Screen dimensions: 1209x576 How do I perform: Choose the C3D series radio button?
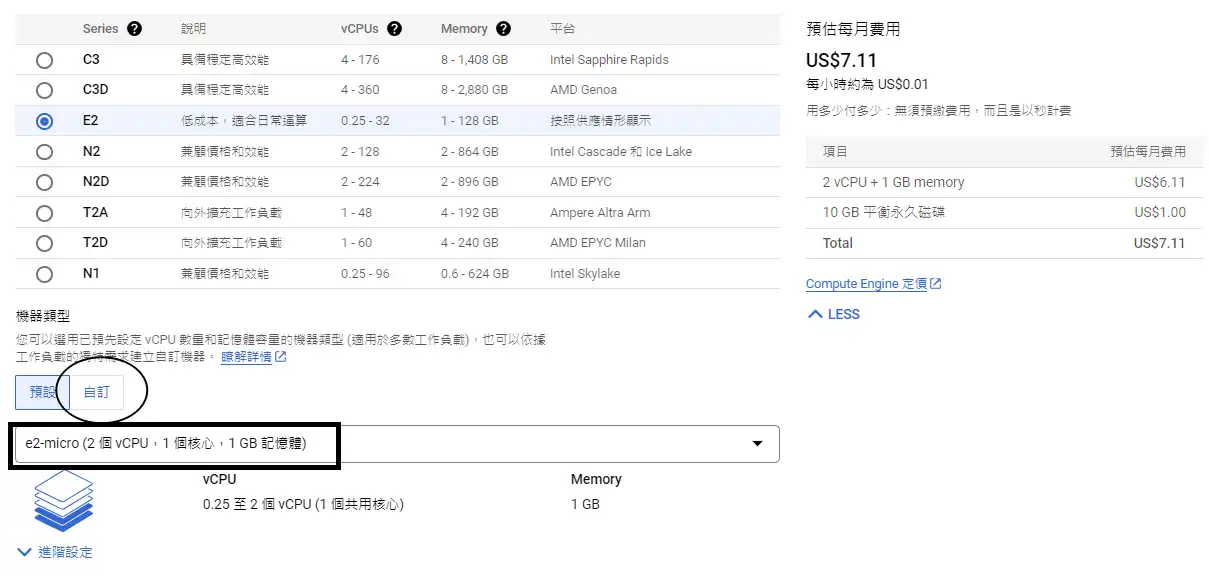point(44,90)
